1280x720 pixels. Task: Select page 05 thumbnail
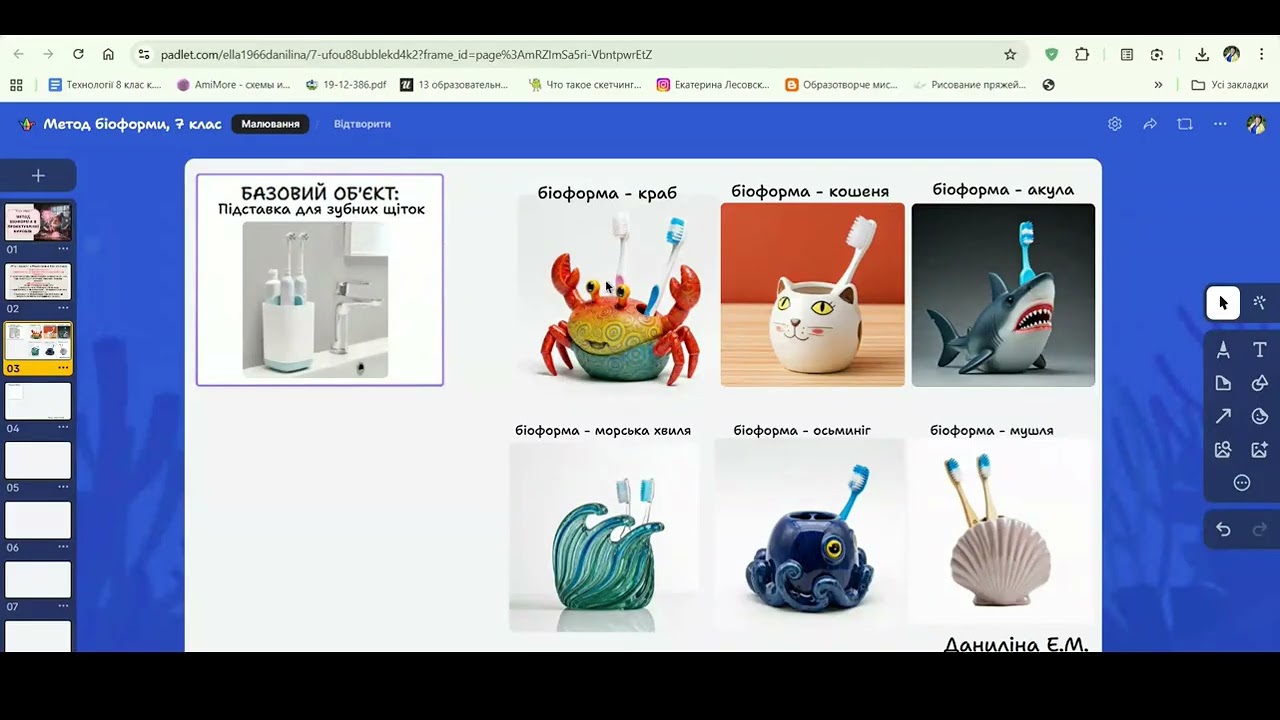(x=38, y=461)
